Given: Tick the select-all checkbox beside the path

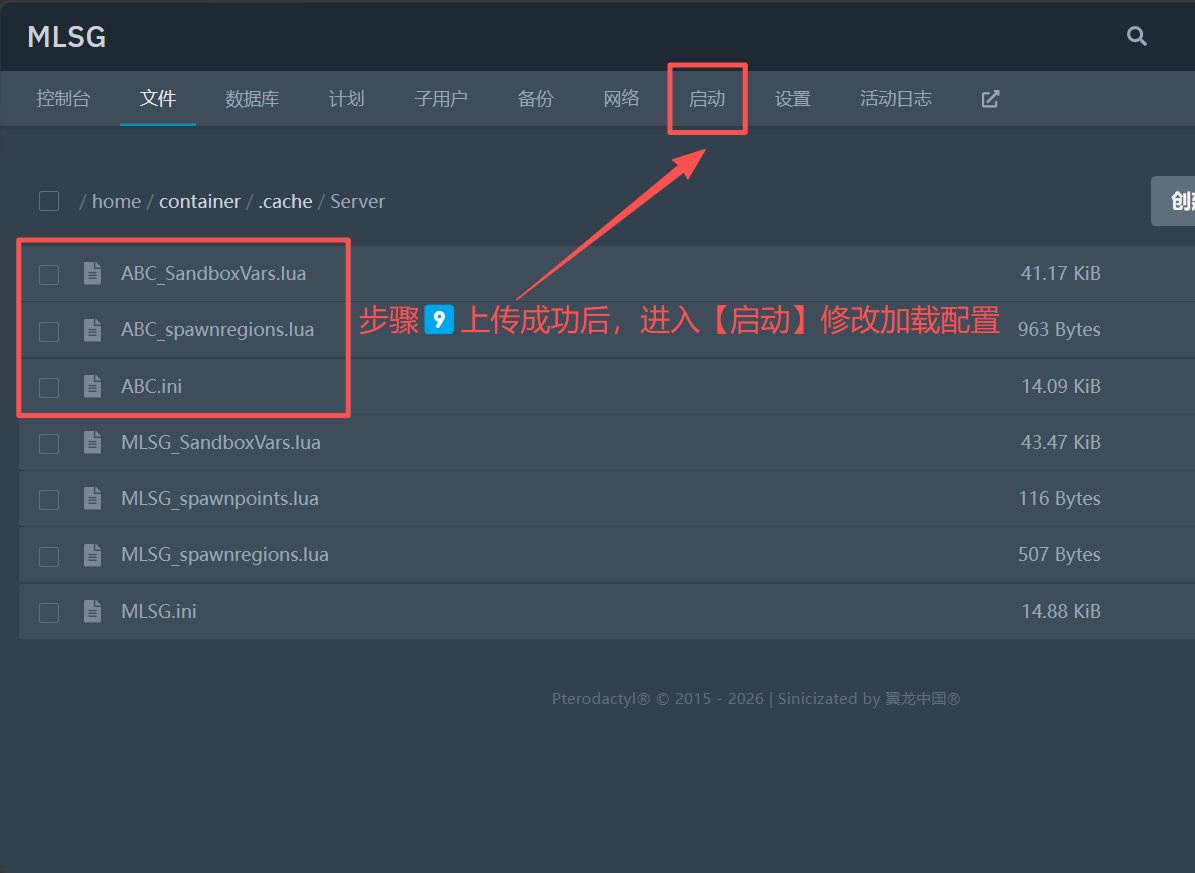Looking at the screenshot, I should click(49, 201).
